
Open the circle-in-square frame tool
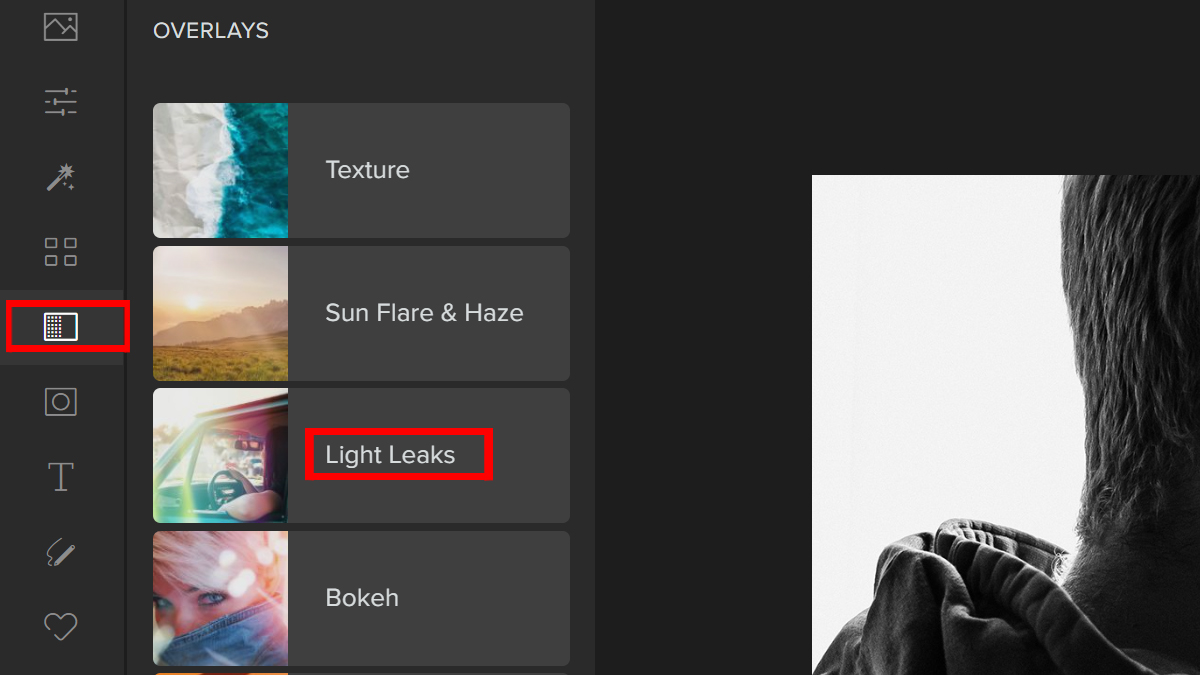(61, 402)
